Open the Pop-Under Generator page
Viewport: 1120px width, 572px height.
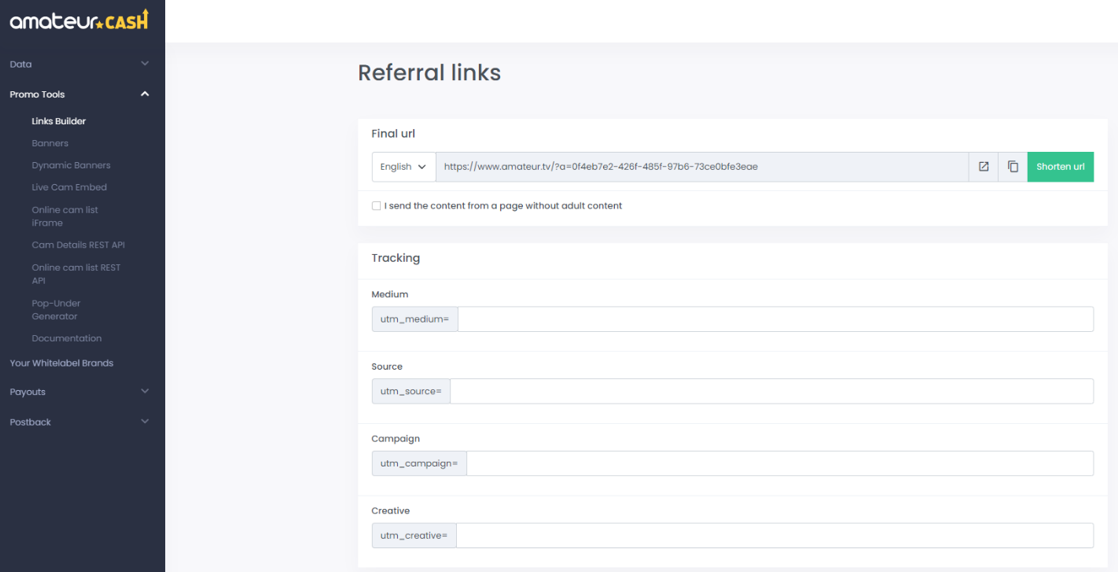click(56, 310)
